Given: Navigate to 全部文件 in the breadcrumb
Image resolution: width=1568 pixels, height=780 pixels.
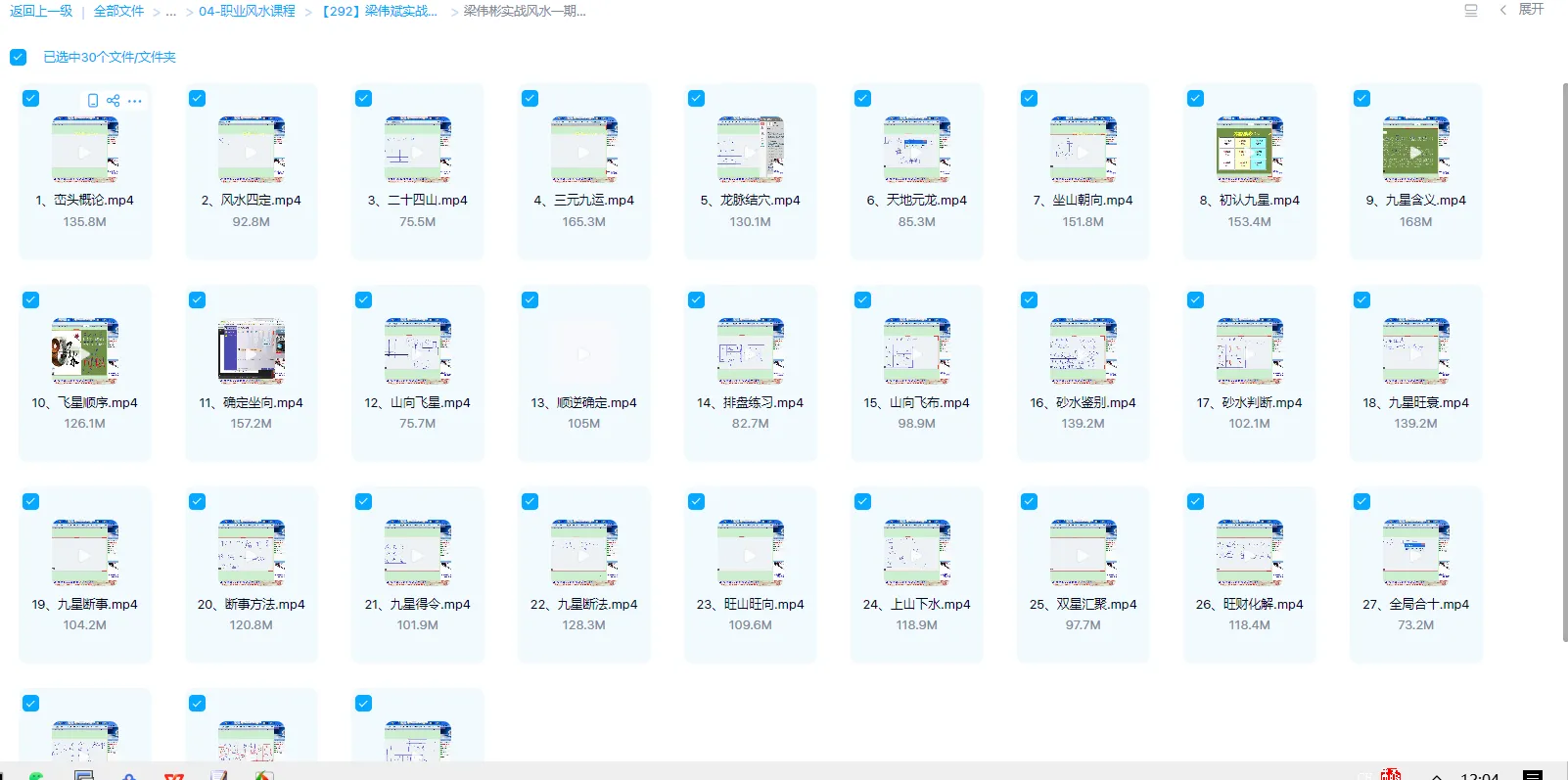Looking at the screenshot, I should click(118, 12).
